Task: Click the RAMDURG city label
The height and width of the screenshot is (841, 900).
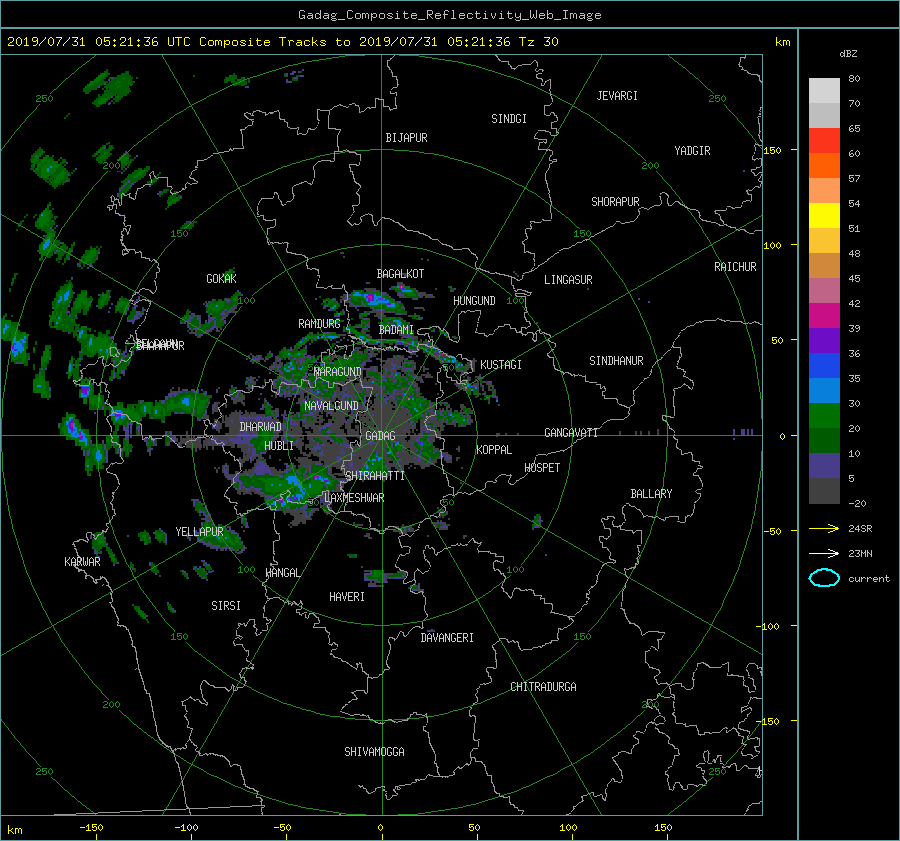Action: point(319,324)
